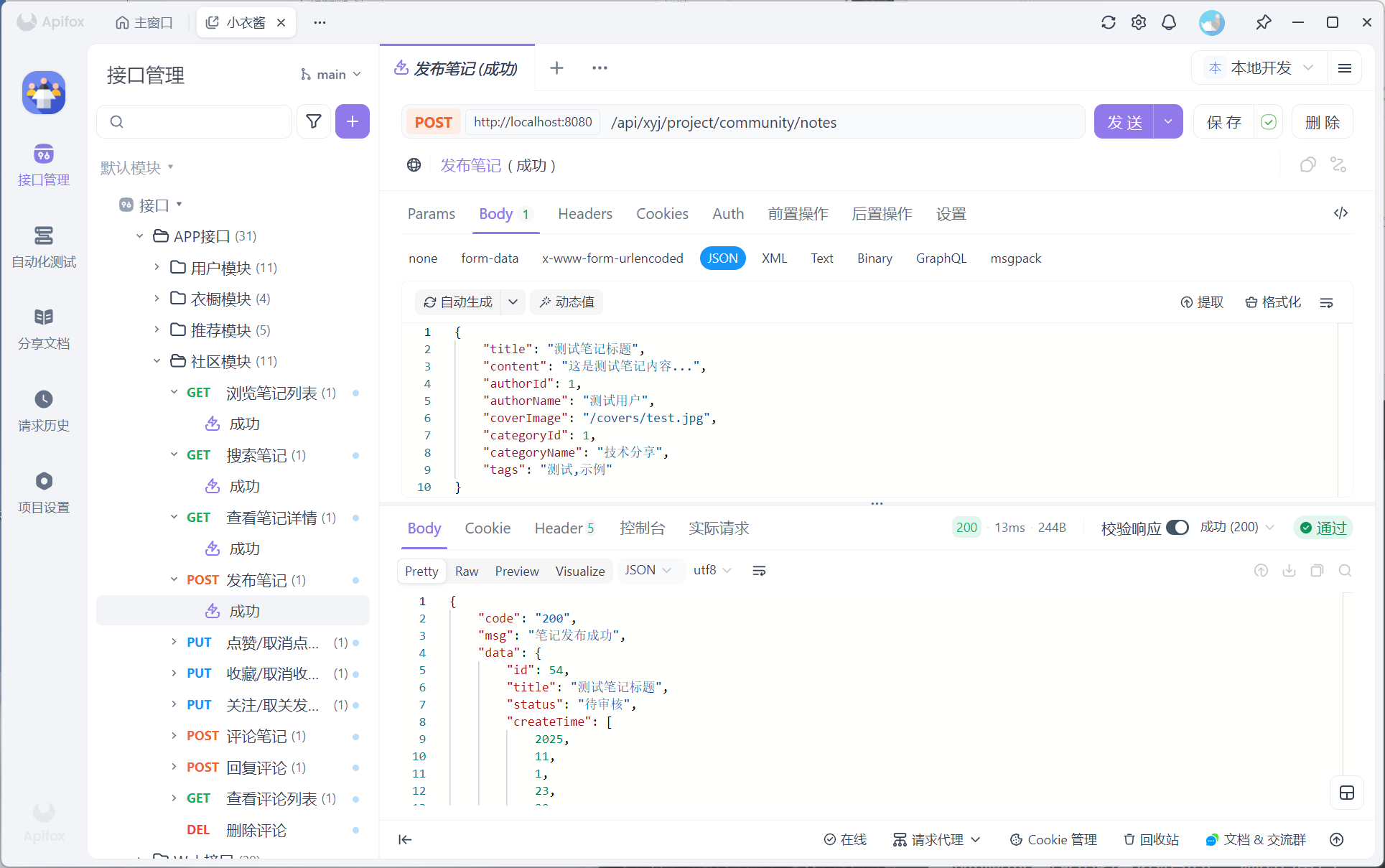1385x868 pixels.
Task: Expand the 用户模块 folder
Action: 157,268
